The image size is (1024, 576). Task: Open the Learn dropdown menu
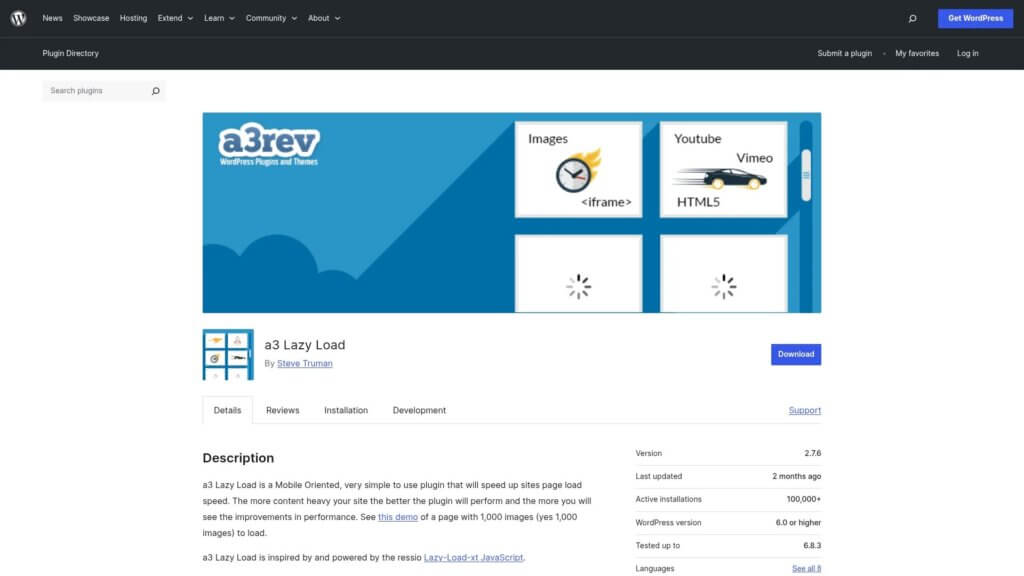218,17
